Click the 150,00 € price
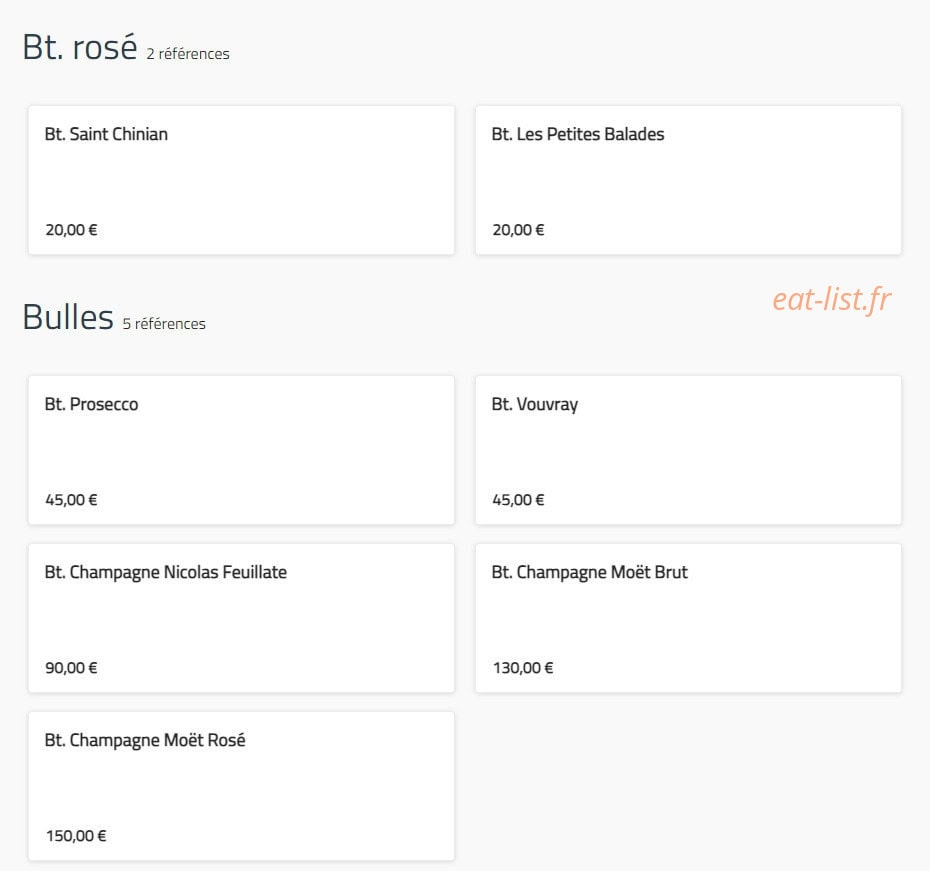 tap(76, 836)
